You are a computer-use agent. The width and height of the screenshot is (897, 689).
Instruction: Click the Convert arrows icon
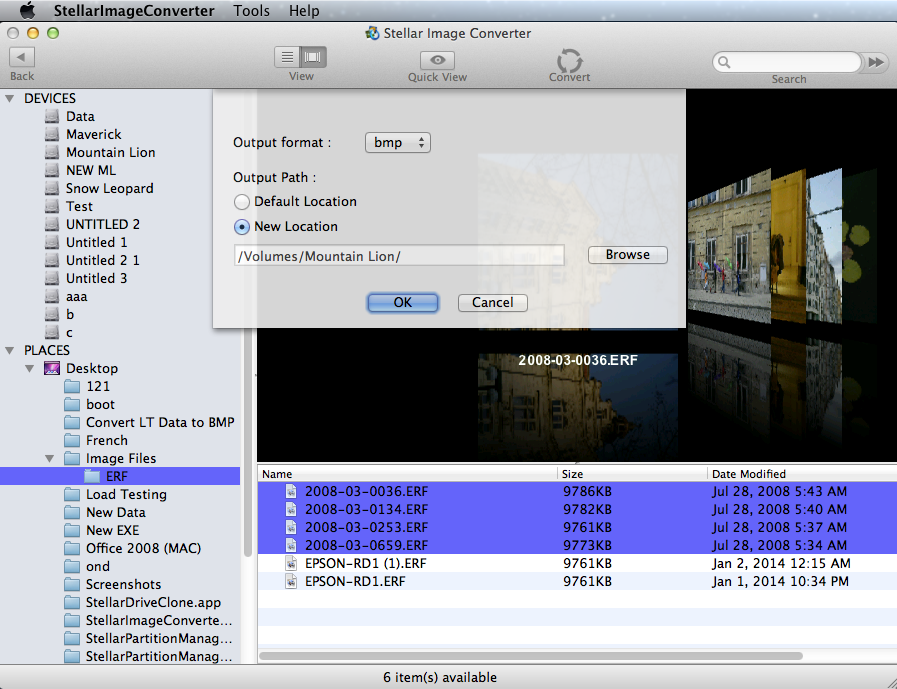click(570, 60)
